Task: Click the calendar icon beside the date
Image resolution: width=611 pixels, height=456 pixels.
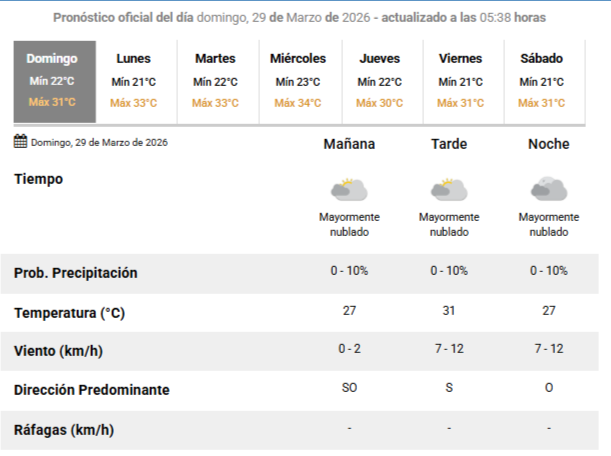Action: pos(21,142)
